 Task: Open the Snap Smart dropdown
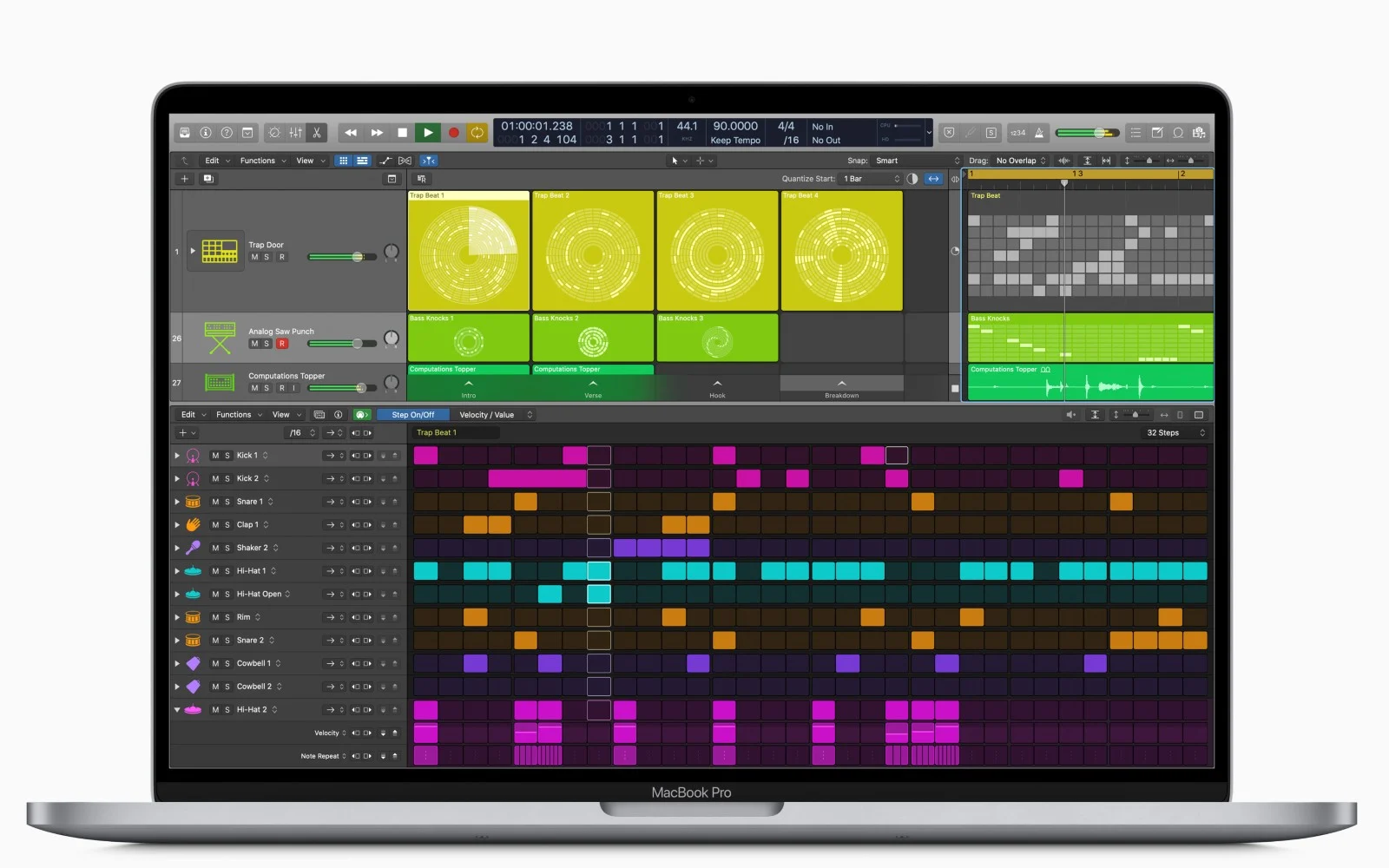click(x=917, y=161)
